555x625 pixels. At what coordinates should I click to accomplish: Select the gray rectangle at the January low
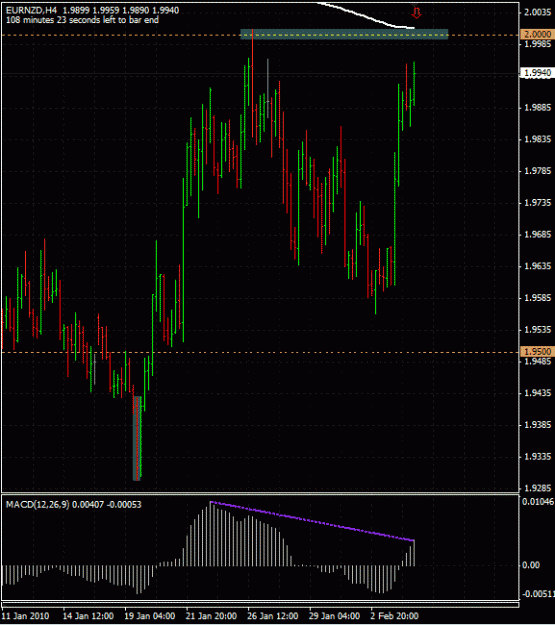(x=137, y=438)
